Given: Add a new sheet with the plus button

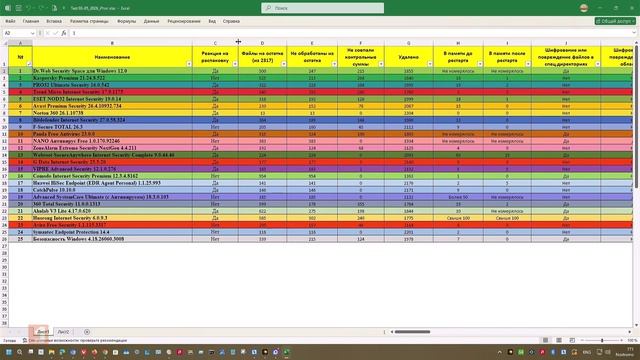Looking at the screenshot, I should pyautogui.click(x=87, y=332).
